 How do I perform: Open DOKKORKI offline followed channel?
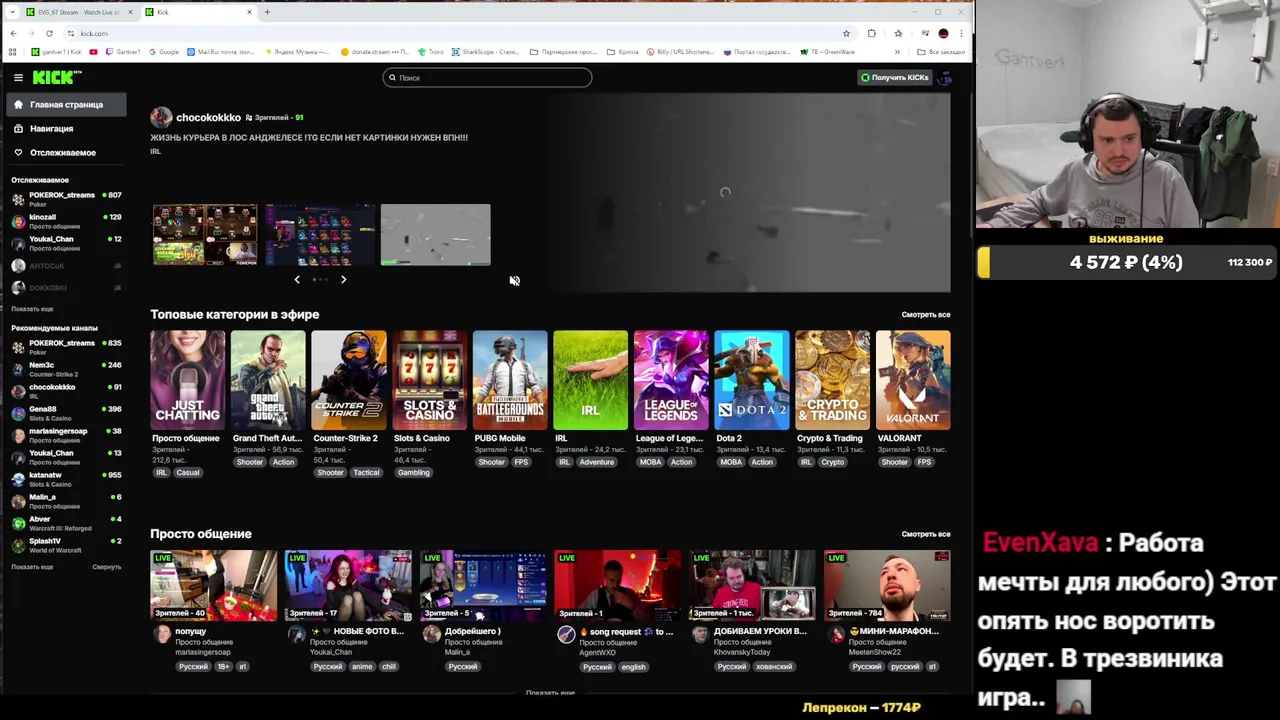[65, 288]
